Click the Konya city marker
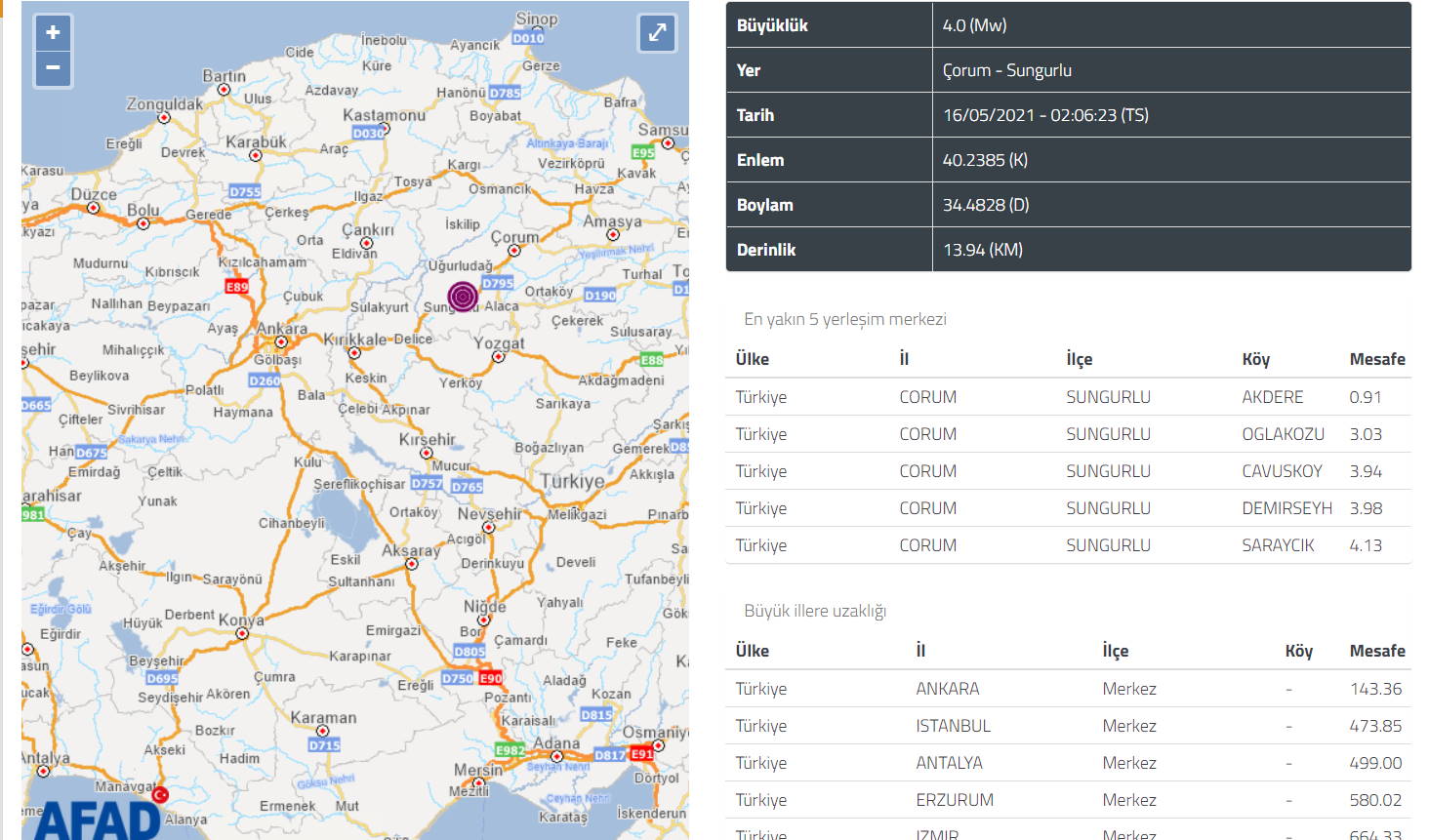 coord(242,633)
